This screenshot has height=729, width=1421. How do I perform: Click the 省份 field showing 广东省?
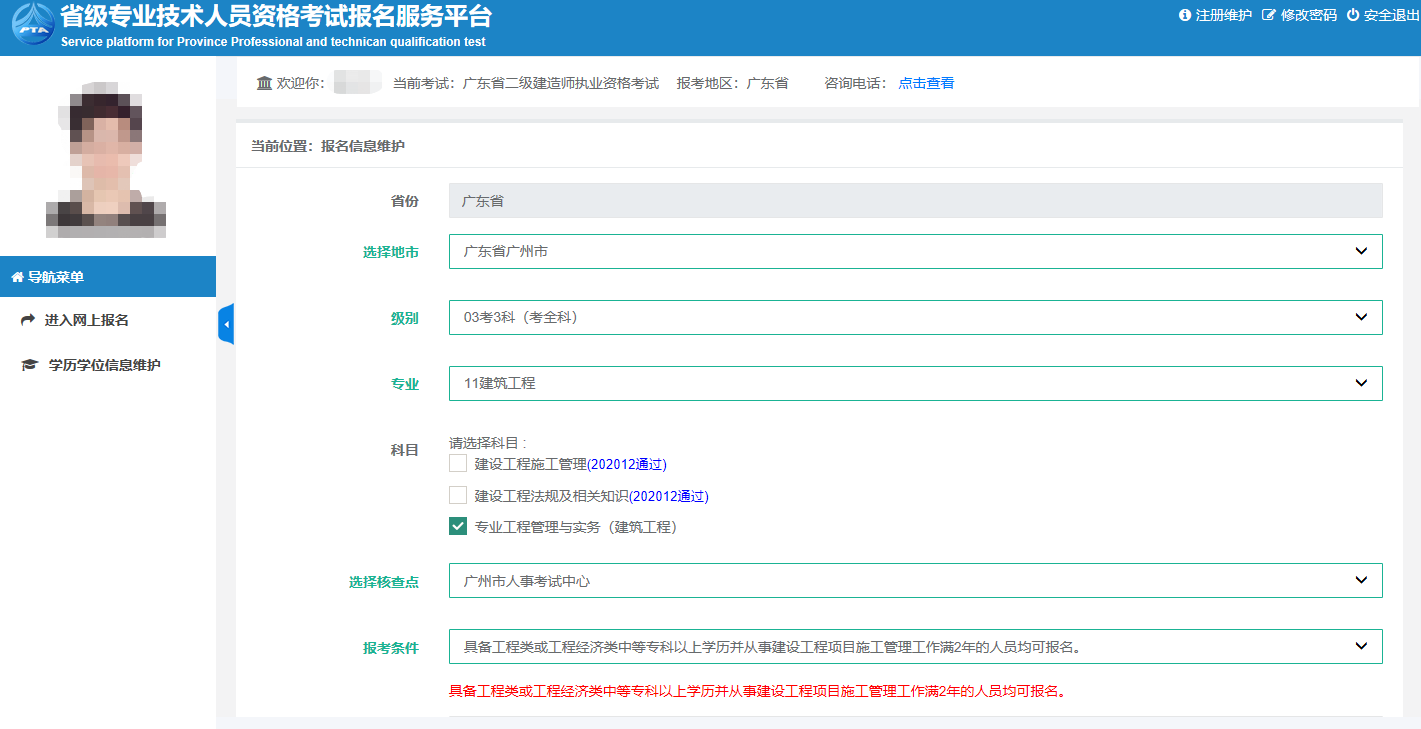(915, 201)
